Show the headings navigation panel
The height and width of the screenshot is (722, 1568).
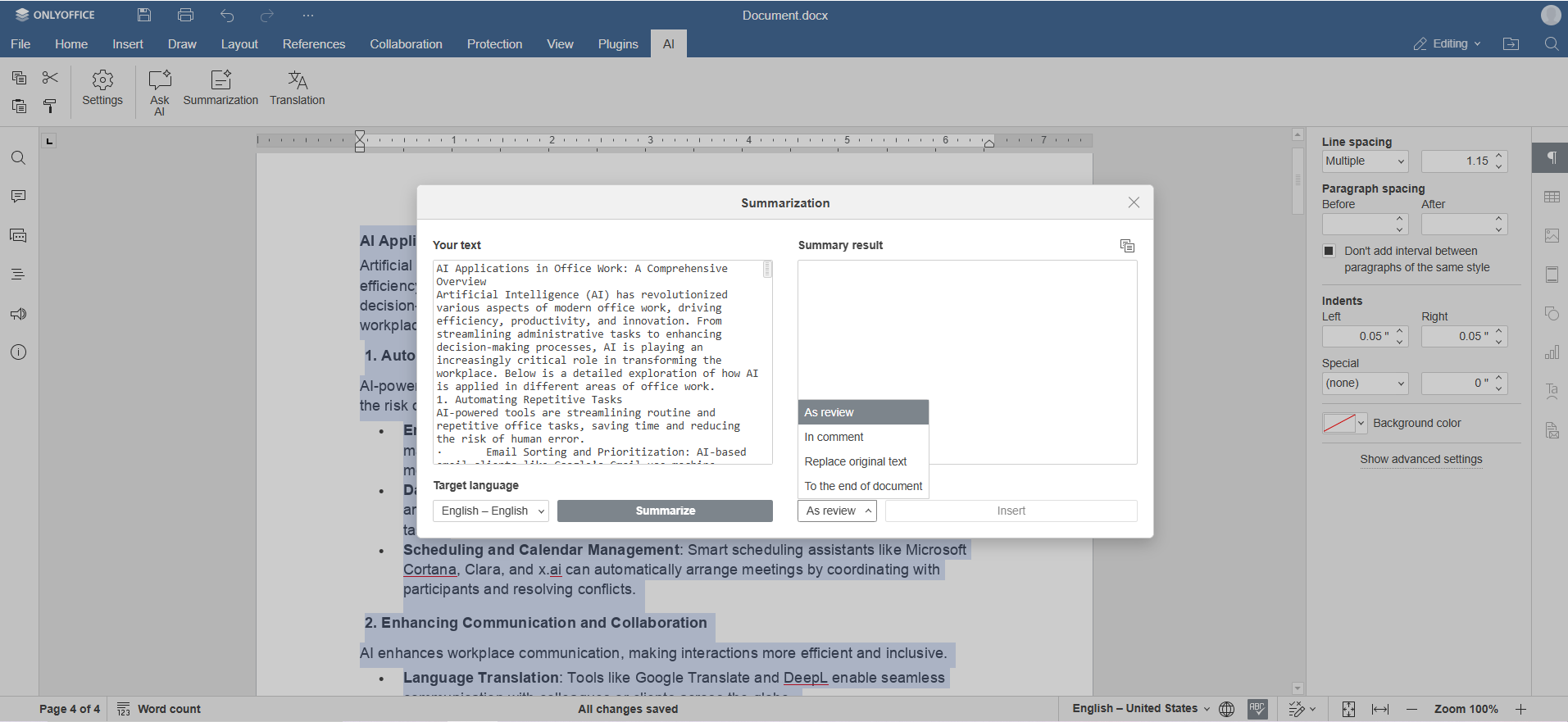[x=19, y=275]
